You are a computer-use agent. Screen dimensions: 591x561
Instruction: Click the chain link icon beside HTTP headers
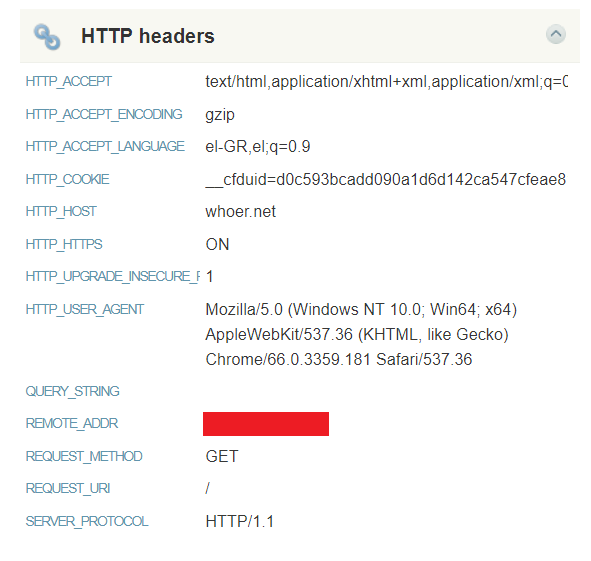tap(47, 37)
